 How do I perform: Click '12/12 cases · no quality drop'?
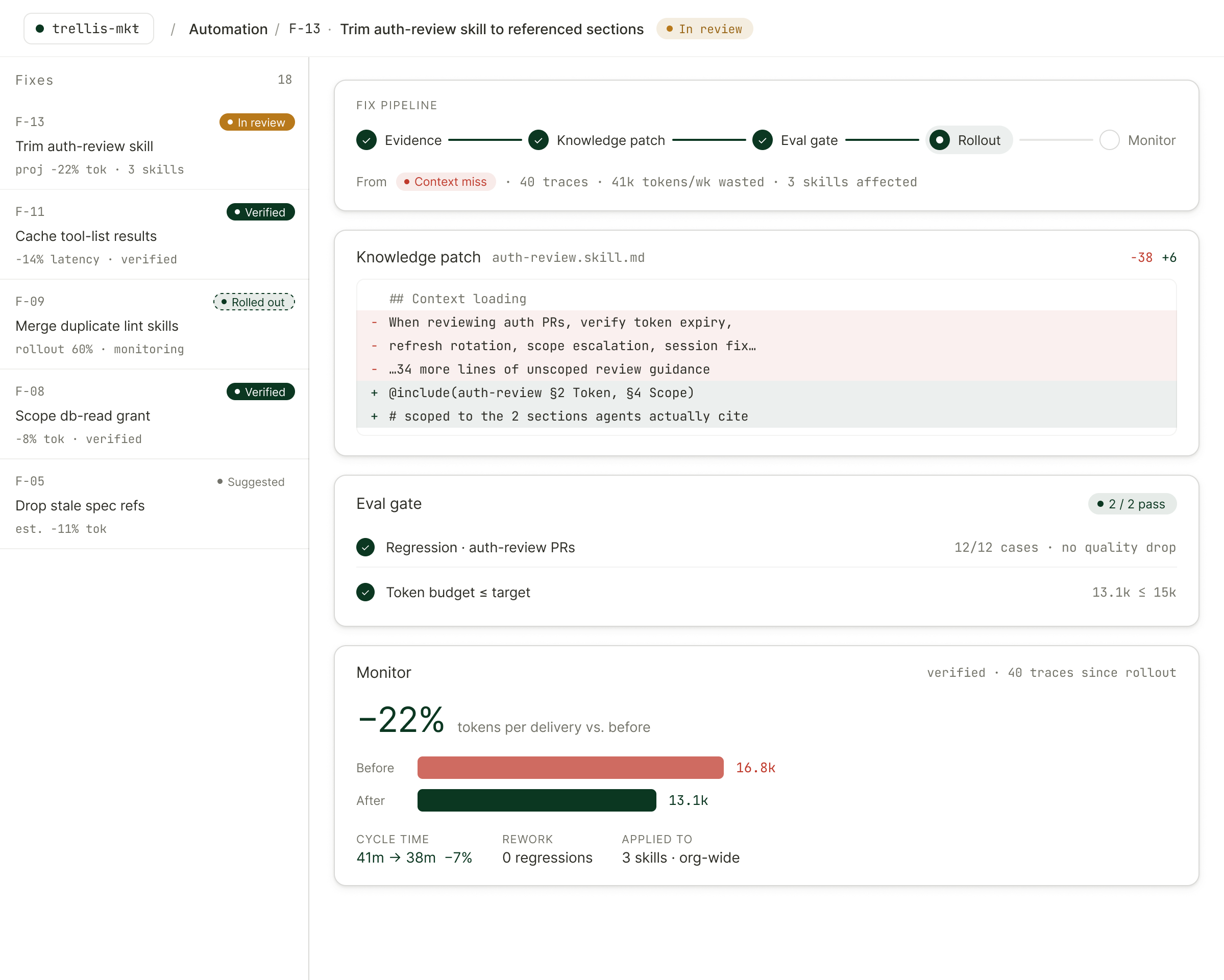pos(1064,547)
